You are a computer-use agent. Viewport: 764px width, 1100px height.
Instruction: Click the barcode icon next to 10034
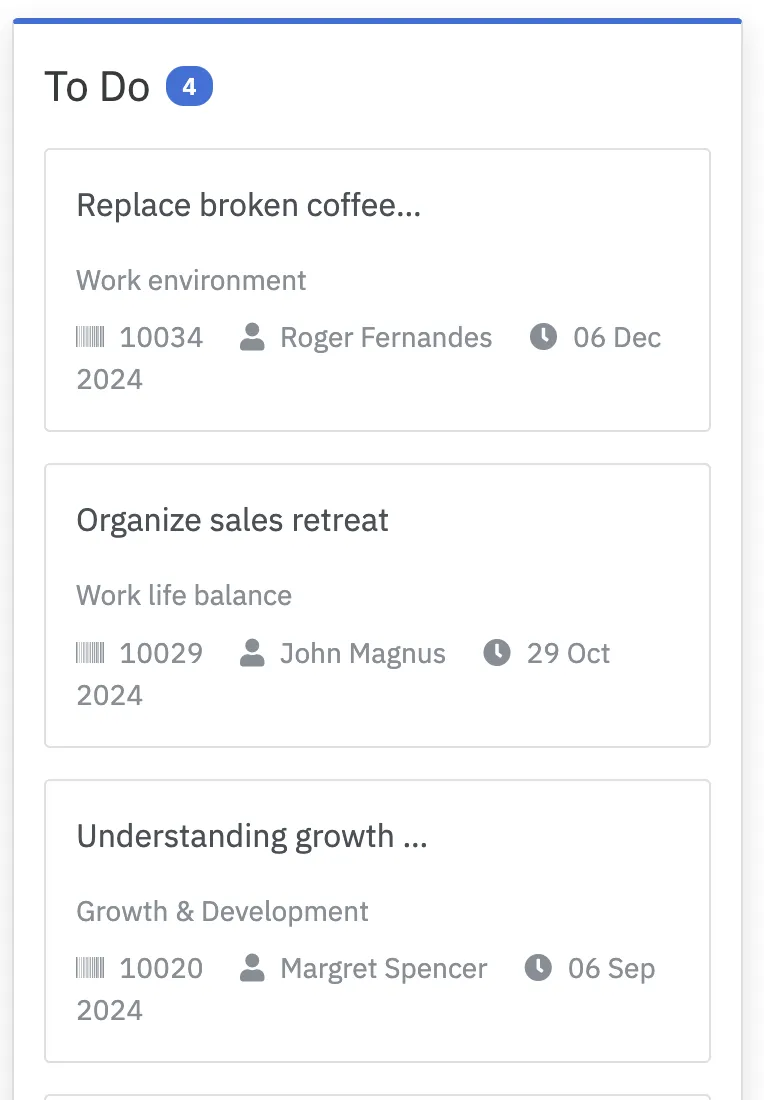(91, 337)
